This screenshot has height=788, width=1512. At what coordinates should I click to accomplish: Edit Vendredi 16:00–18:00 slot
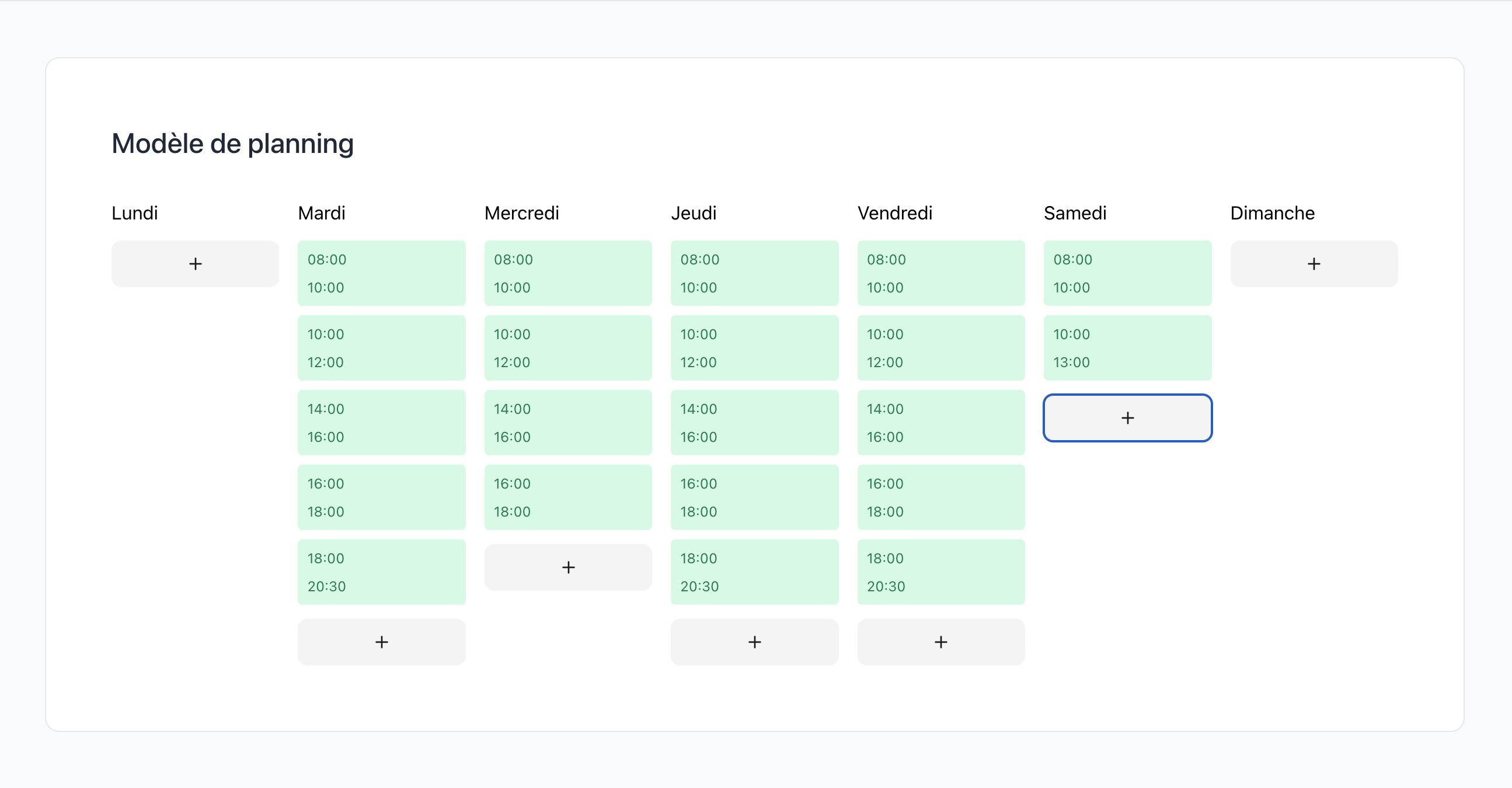pos(941,497)
